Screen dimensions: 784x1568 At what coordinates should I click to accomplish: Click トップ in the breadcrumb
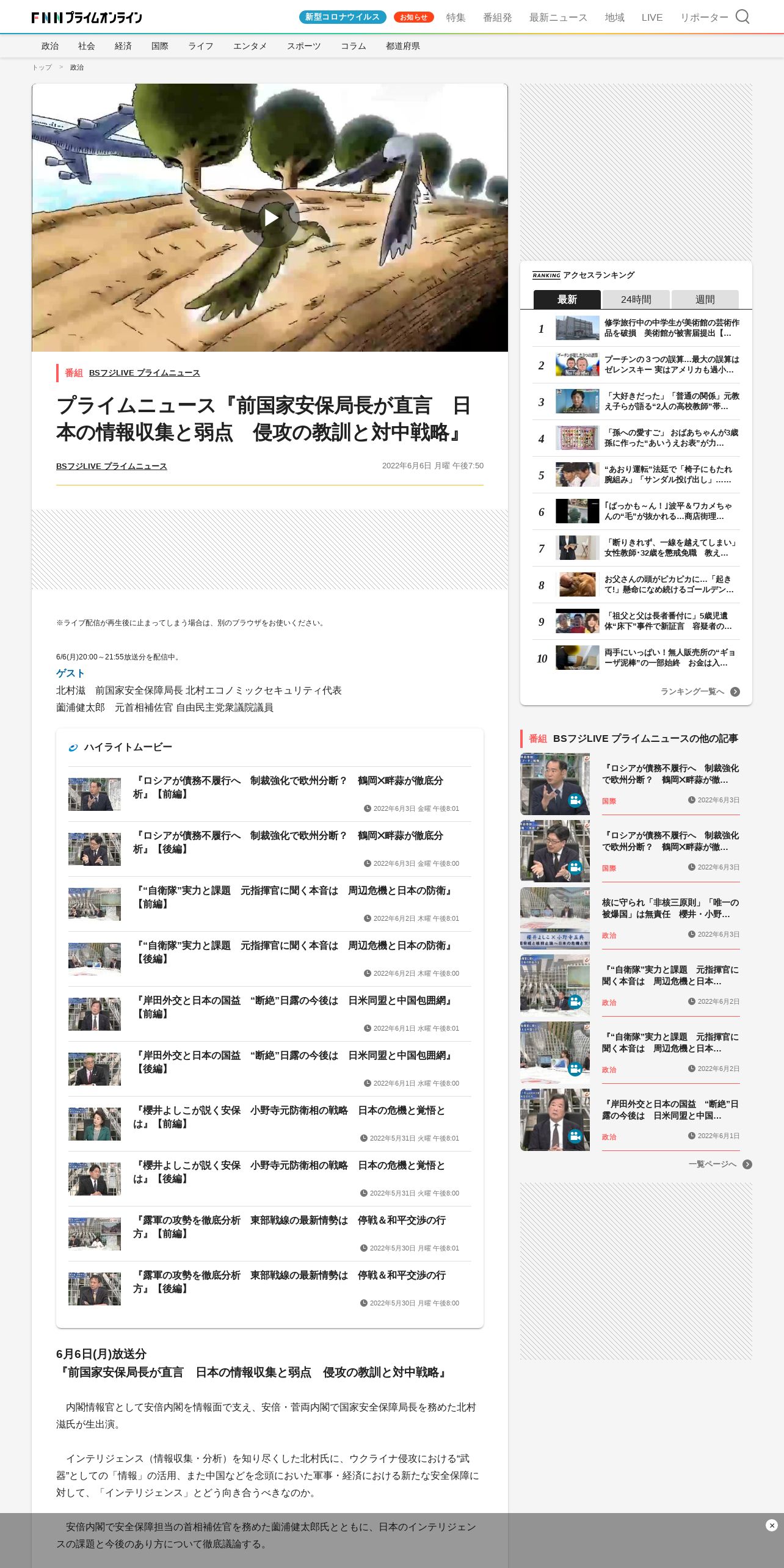coord(42,67)
